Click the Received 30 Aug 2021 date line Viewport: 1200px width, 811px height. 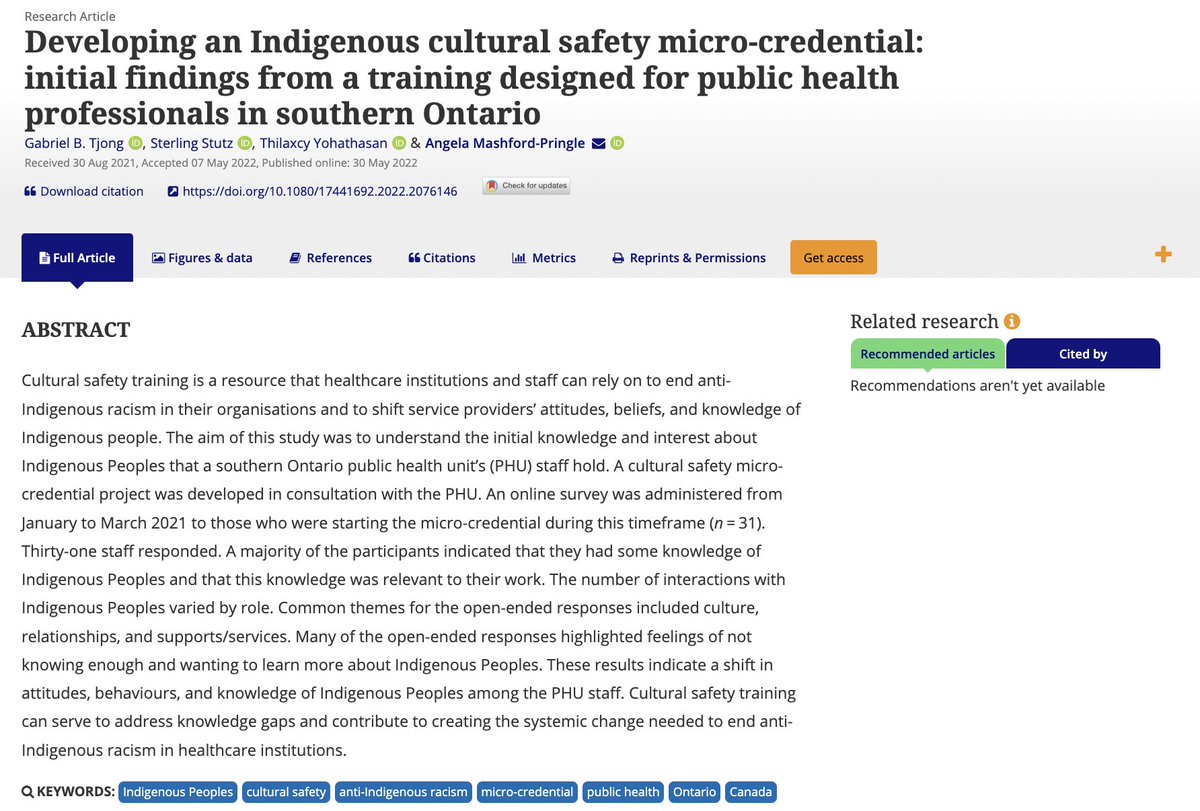coord(220,163)
